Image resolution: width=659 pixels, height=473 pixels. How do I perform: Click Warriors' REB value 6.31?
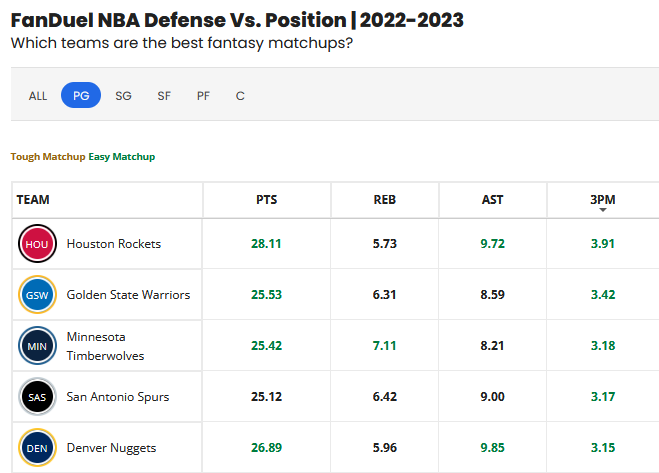(385, 295)
